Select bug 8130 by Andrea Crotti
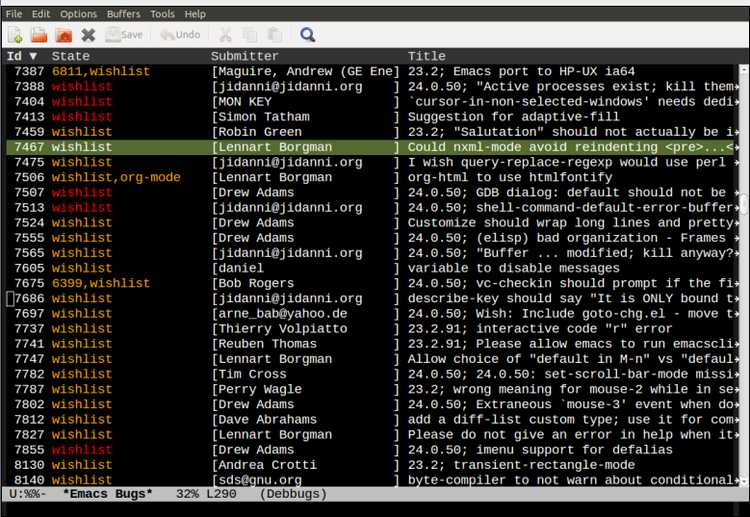 pyautogui.click(x=372, y=465)
